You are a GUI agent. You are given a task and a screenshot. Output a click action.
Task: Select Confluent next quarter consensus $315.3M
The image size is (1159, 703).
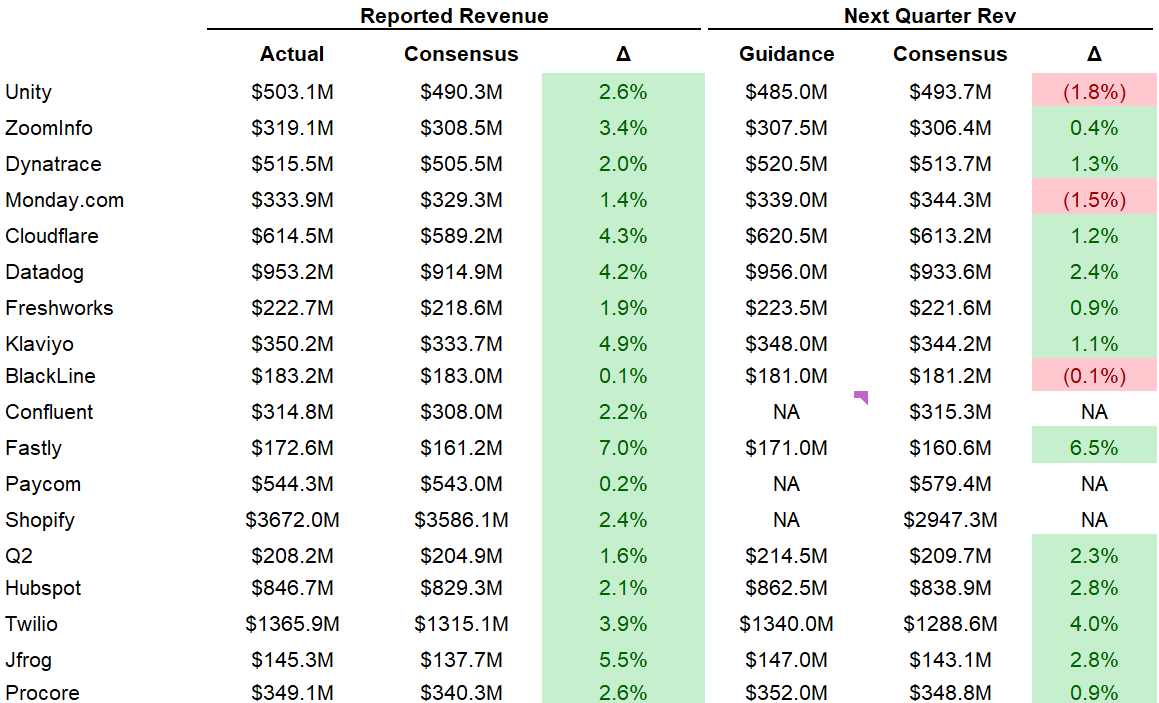(x=950, y=412)
